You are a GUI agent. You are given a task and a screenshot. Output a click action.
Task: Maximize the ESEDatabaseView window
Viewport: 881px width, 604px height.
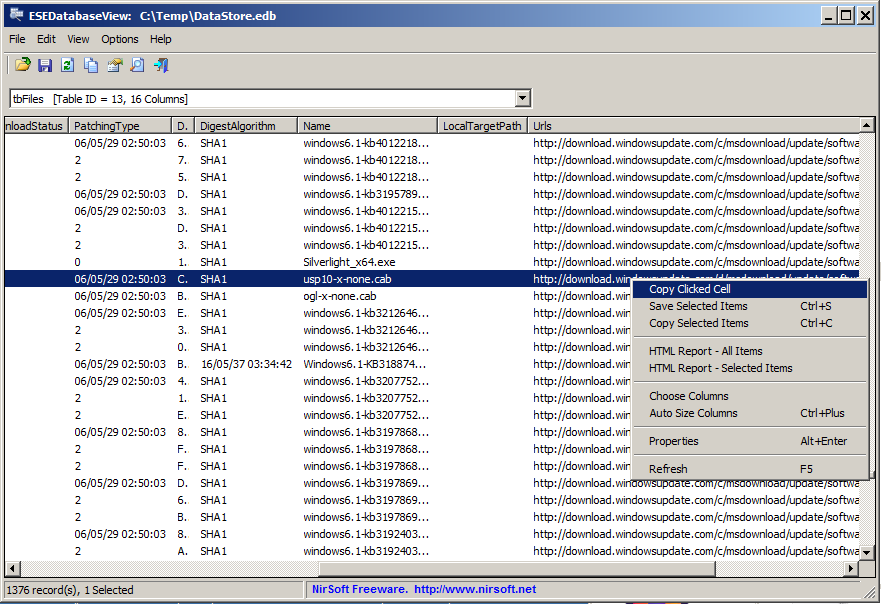point(846,15)
